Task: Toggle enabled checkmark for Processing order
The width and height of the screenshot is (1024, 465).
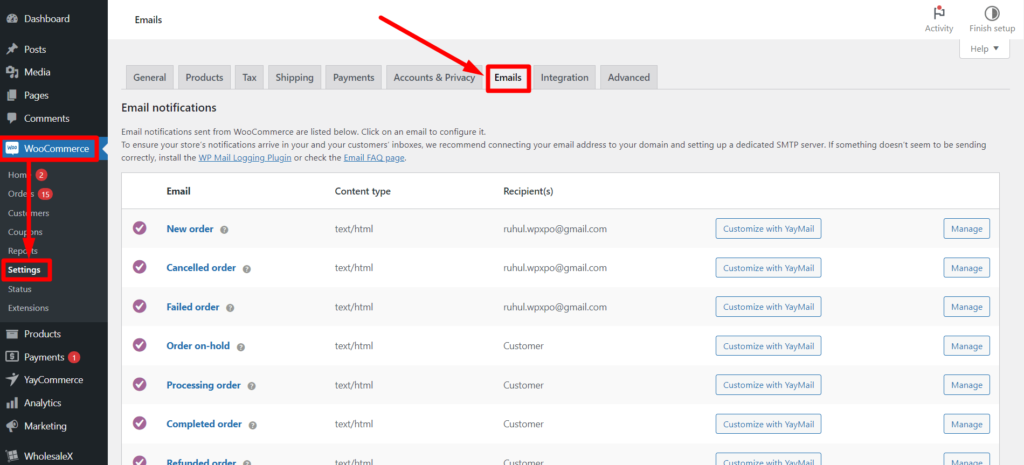Action: (140, 384)
